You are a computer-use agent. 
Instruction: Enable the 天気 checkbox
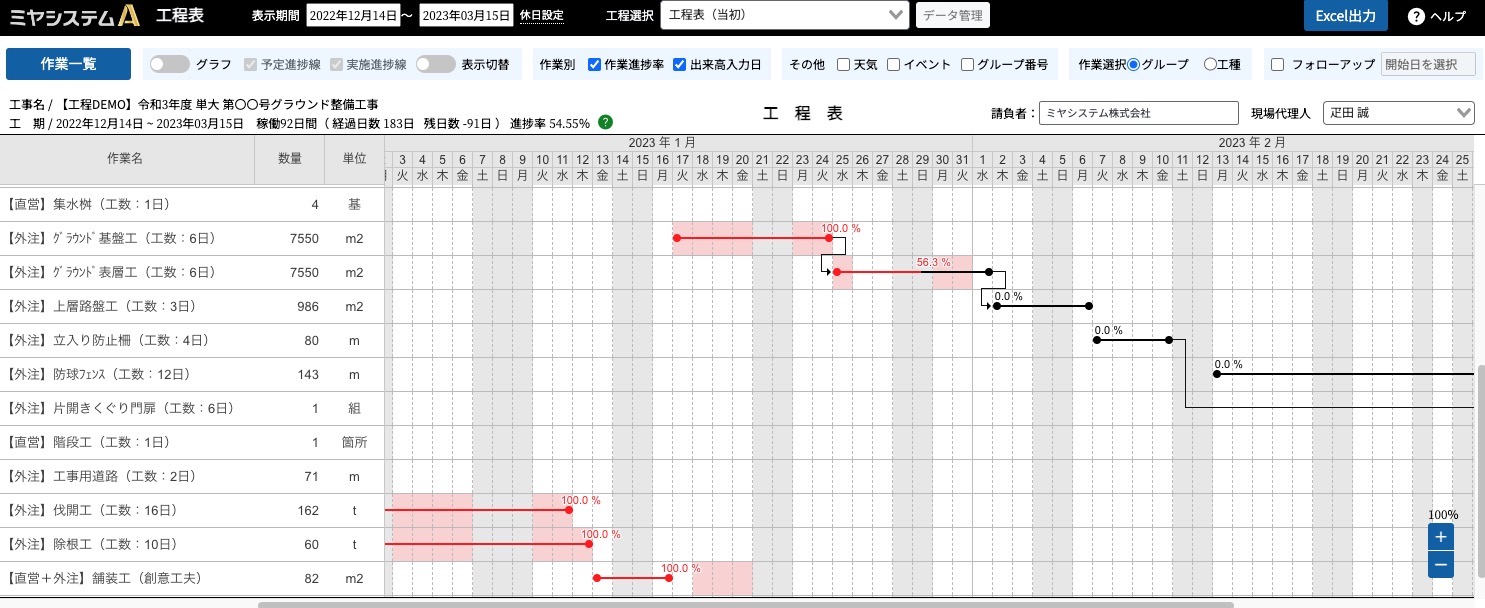(x=844, y=64)
